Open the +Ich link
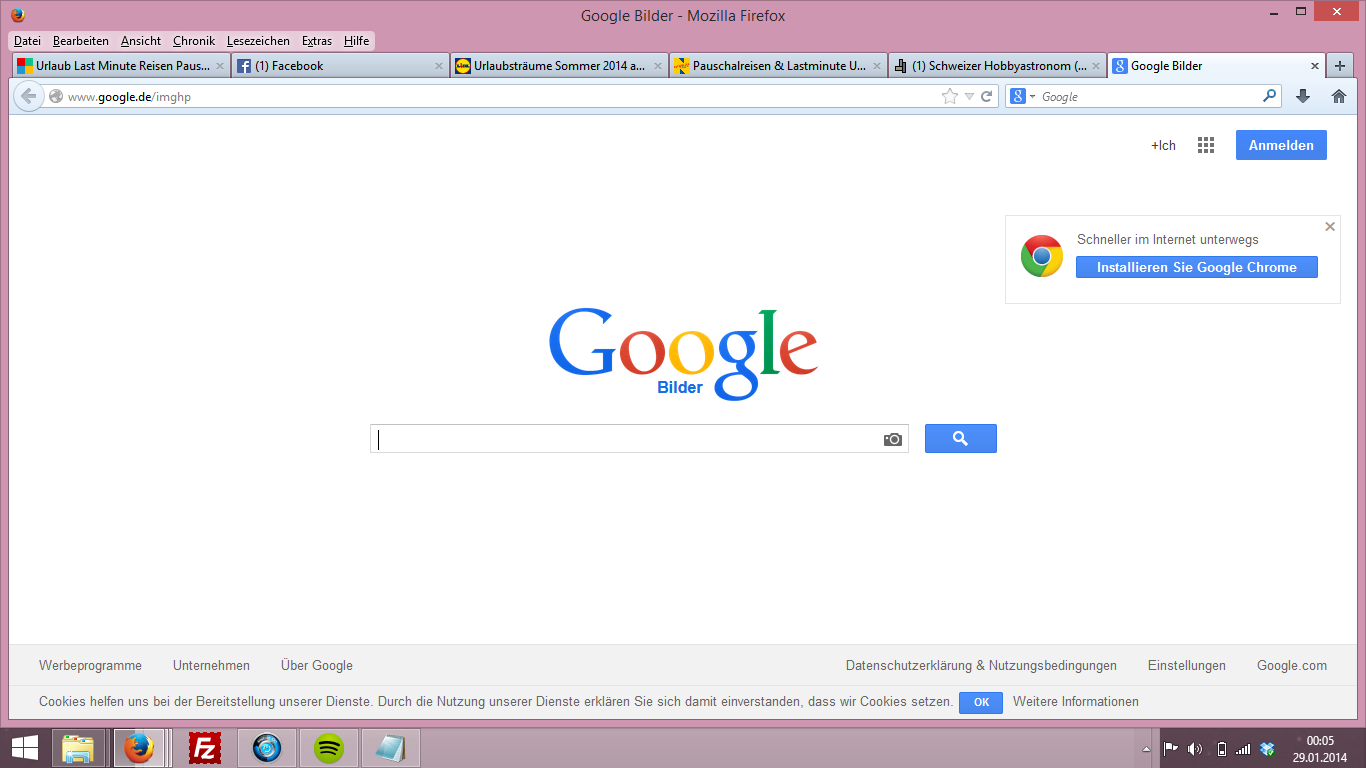 point(1163,145)
